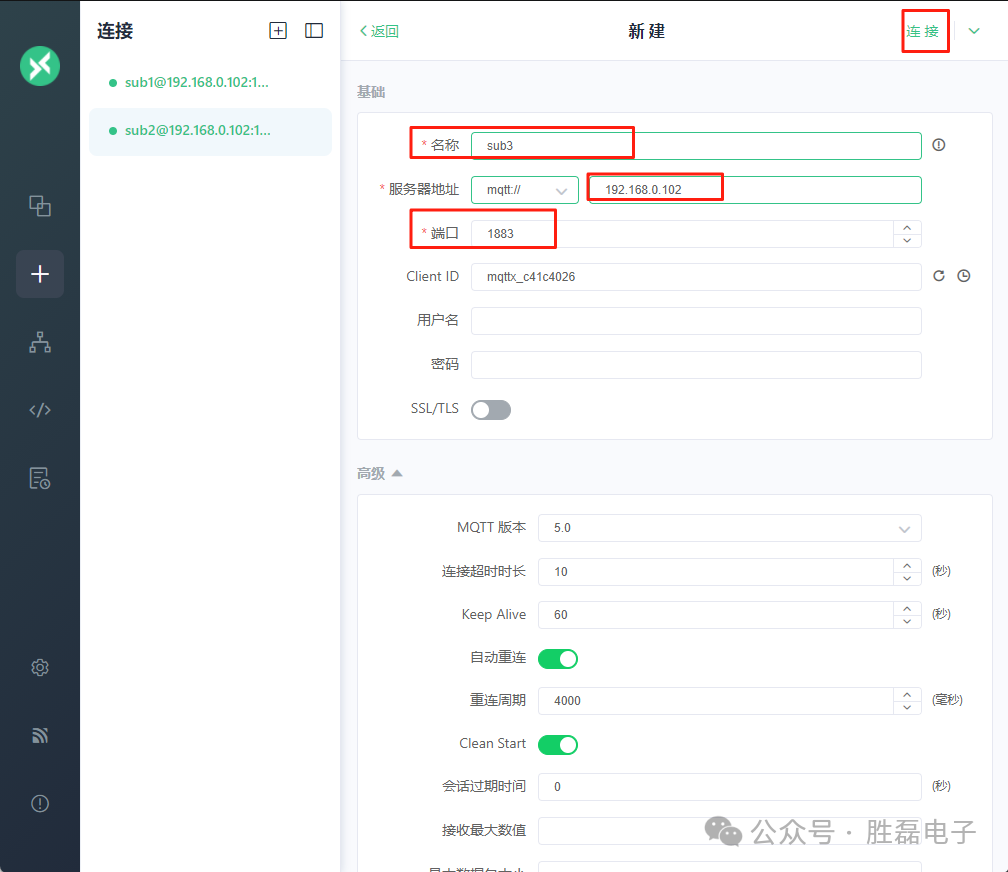Click the clock timestamp icon beside Client ID
The width and height of the screenshot is (1008, 872).
click(x=964, y=276)
